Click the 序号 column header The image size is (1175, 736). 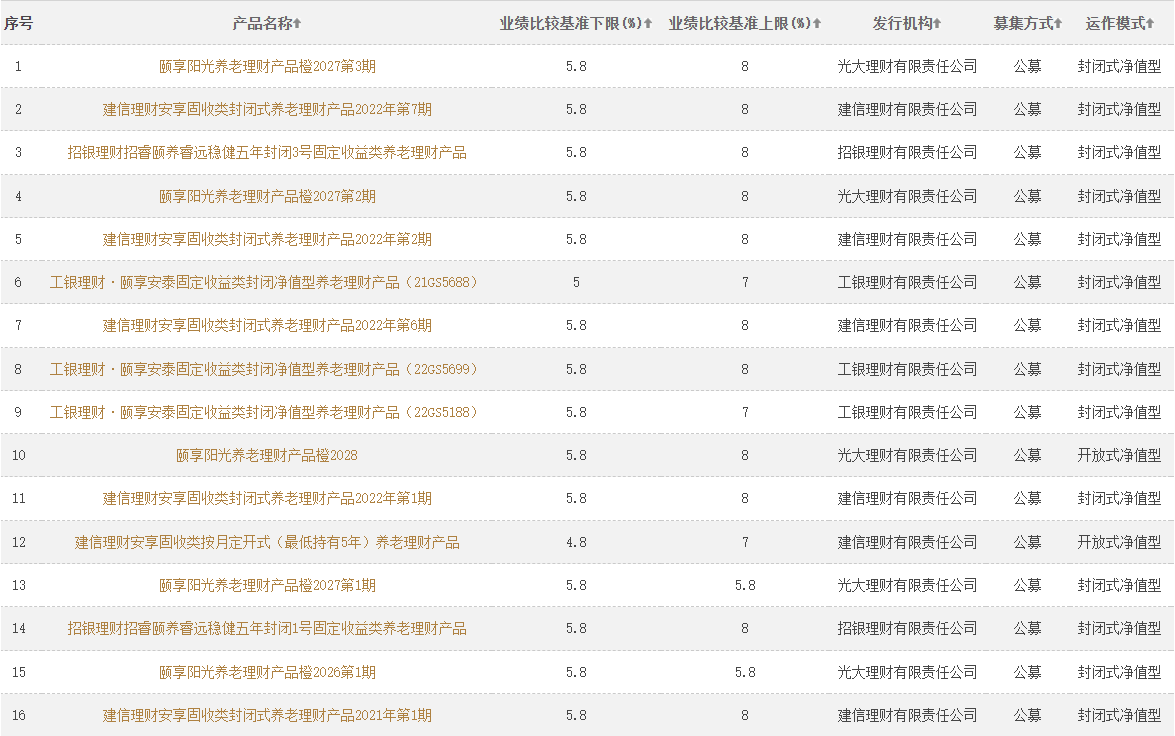(x=18, y=23)
